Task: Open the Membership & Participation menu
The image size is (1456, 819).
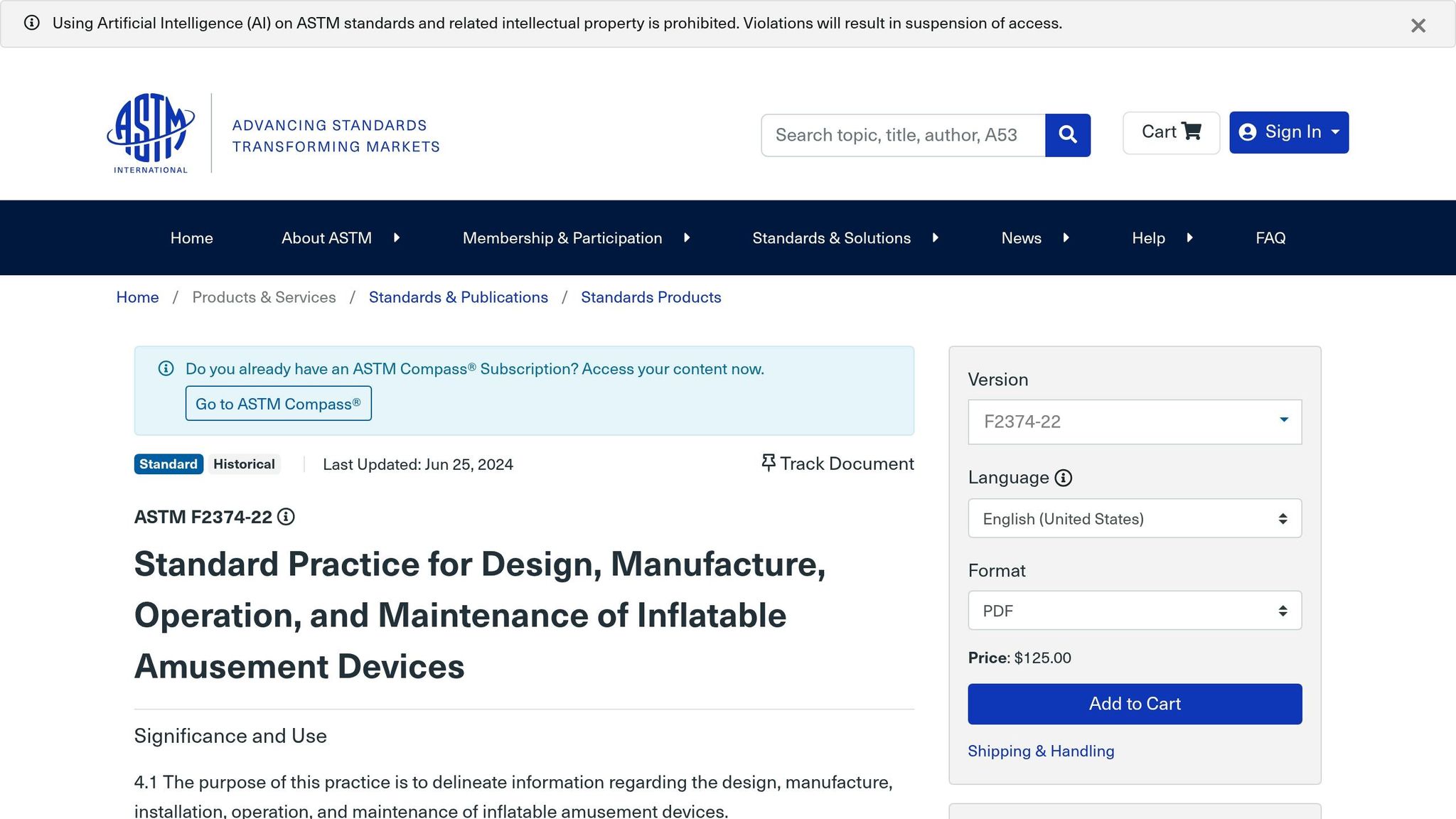Action: (x=562, y=237)
